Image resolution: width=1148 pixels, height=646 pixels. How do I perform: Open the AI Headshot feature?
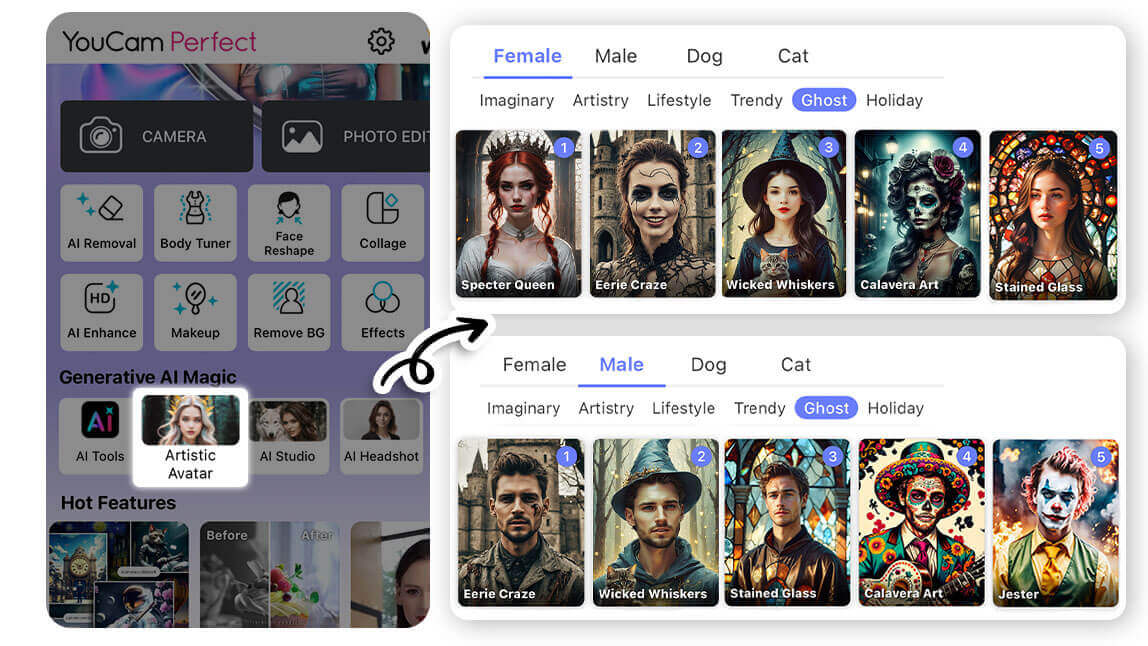(381, 434)
